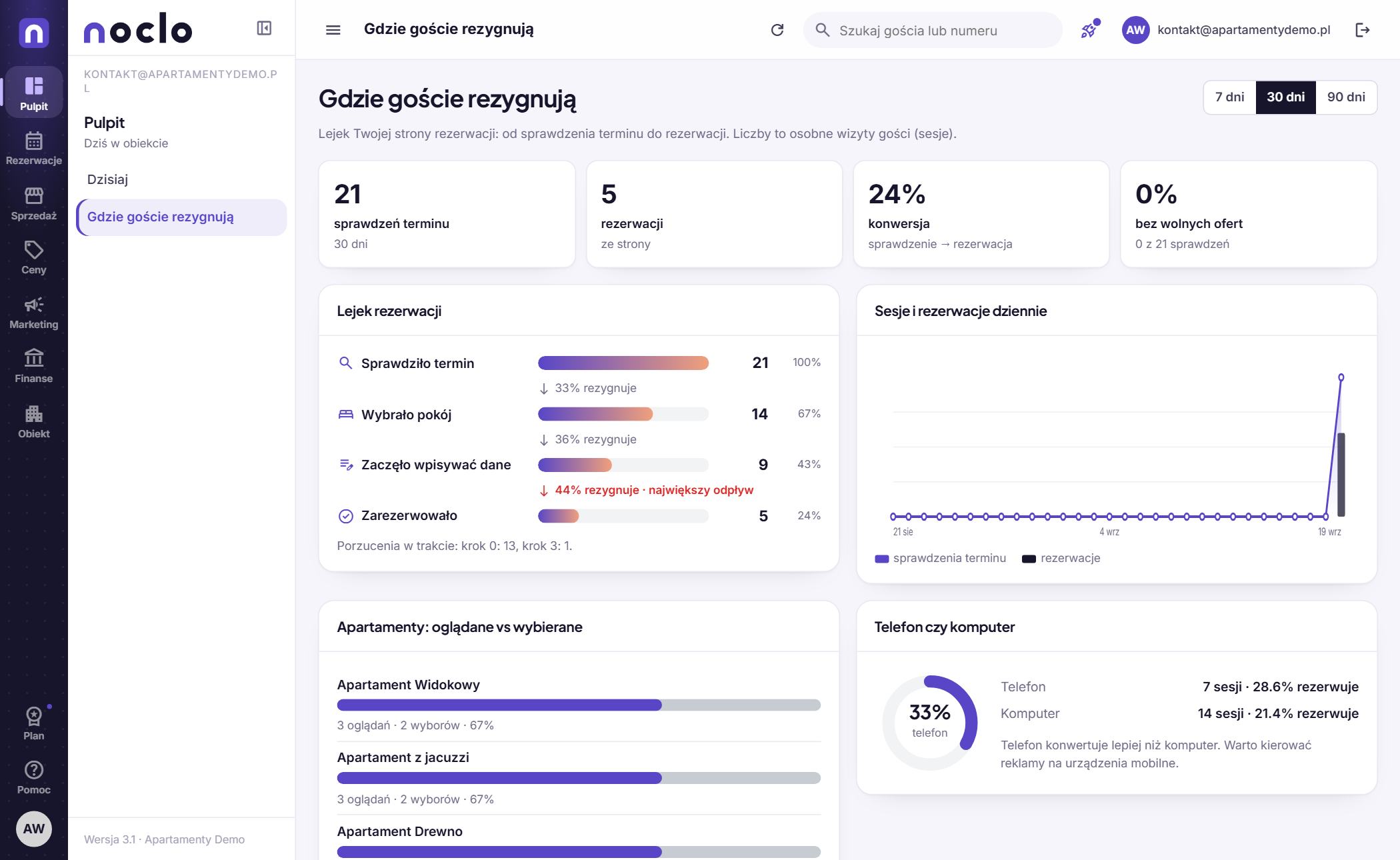Open Pomoc help section
1400x860 pixels.
(x=33, y=777)
